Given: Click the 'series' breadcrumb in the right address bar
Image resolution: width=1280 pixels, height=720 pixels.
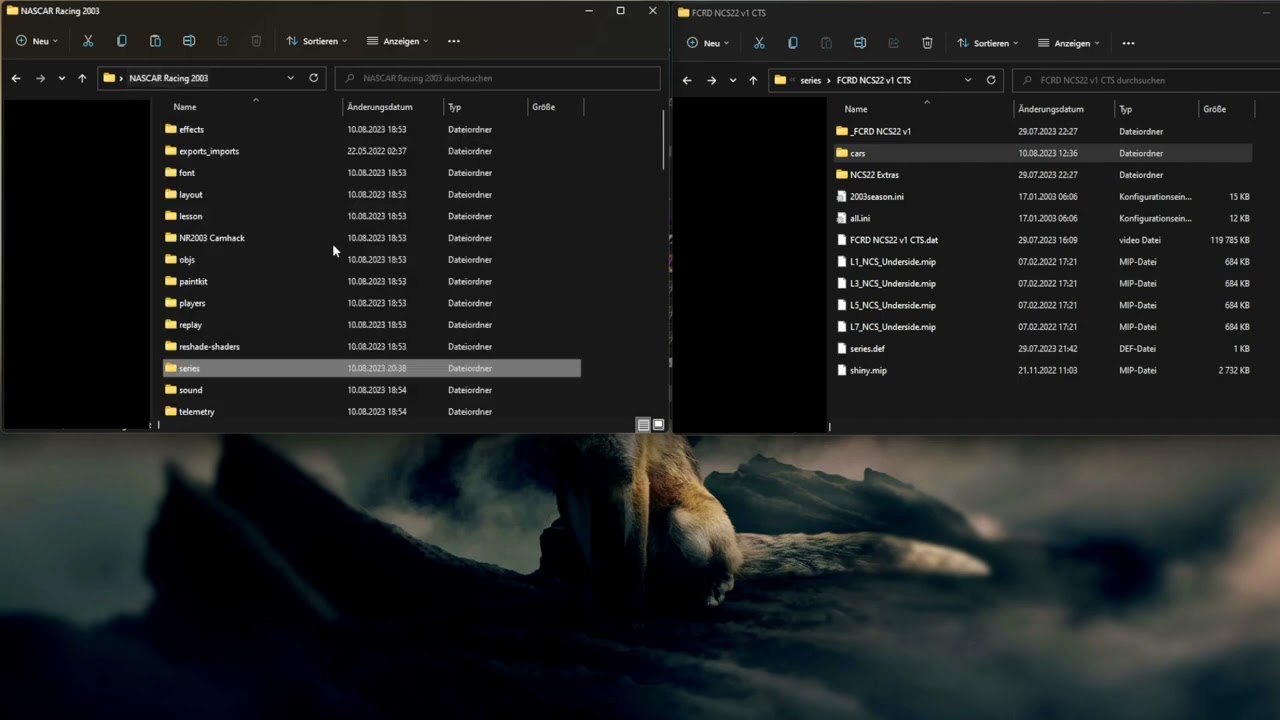Looking at the screenshot, I should [811, 80].
